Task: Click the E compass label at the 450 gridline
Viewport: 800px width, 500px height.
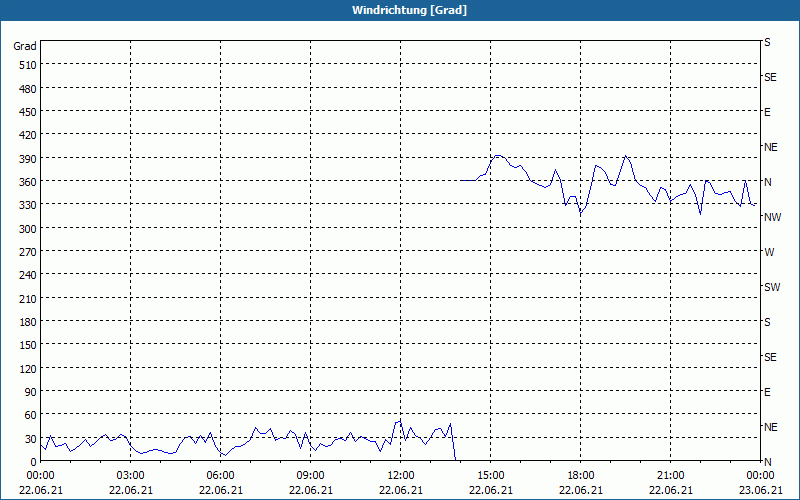Action: [767, 112]
